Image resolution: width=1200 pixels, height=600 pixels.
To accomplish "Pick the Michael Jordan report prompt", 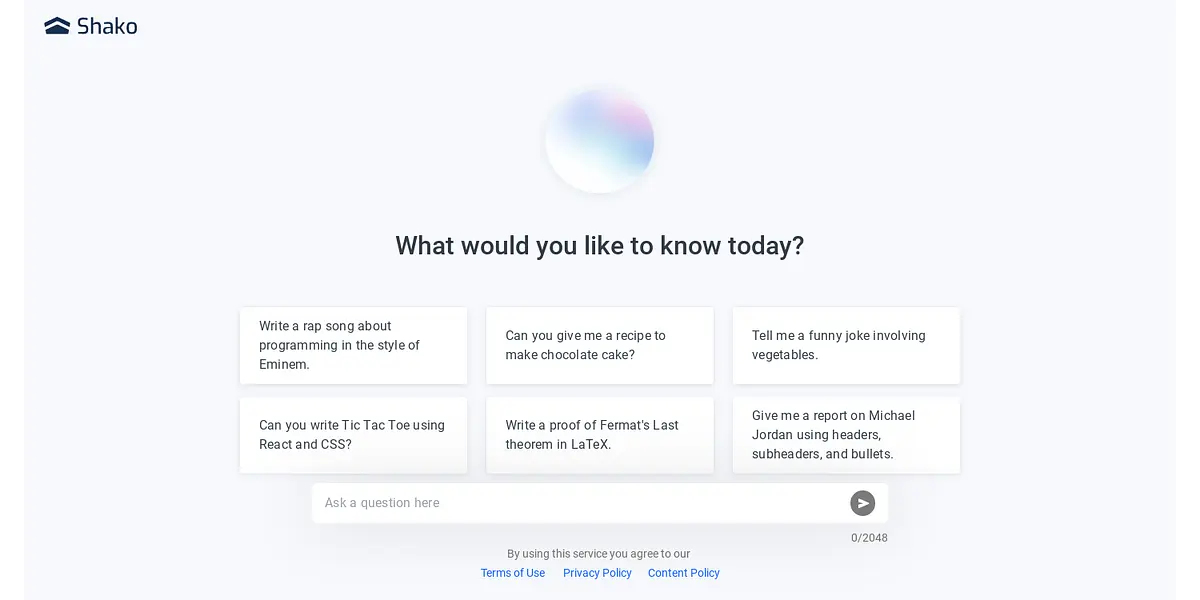I will tap(846, 435).
